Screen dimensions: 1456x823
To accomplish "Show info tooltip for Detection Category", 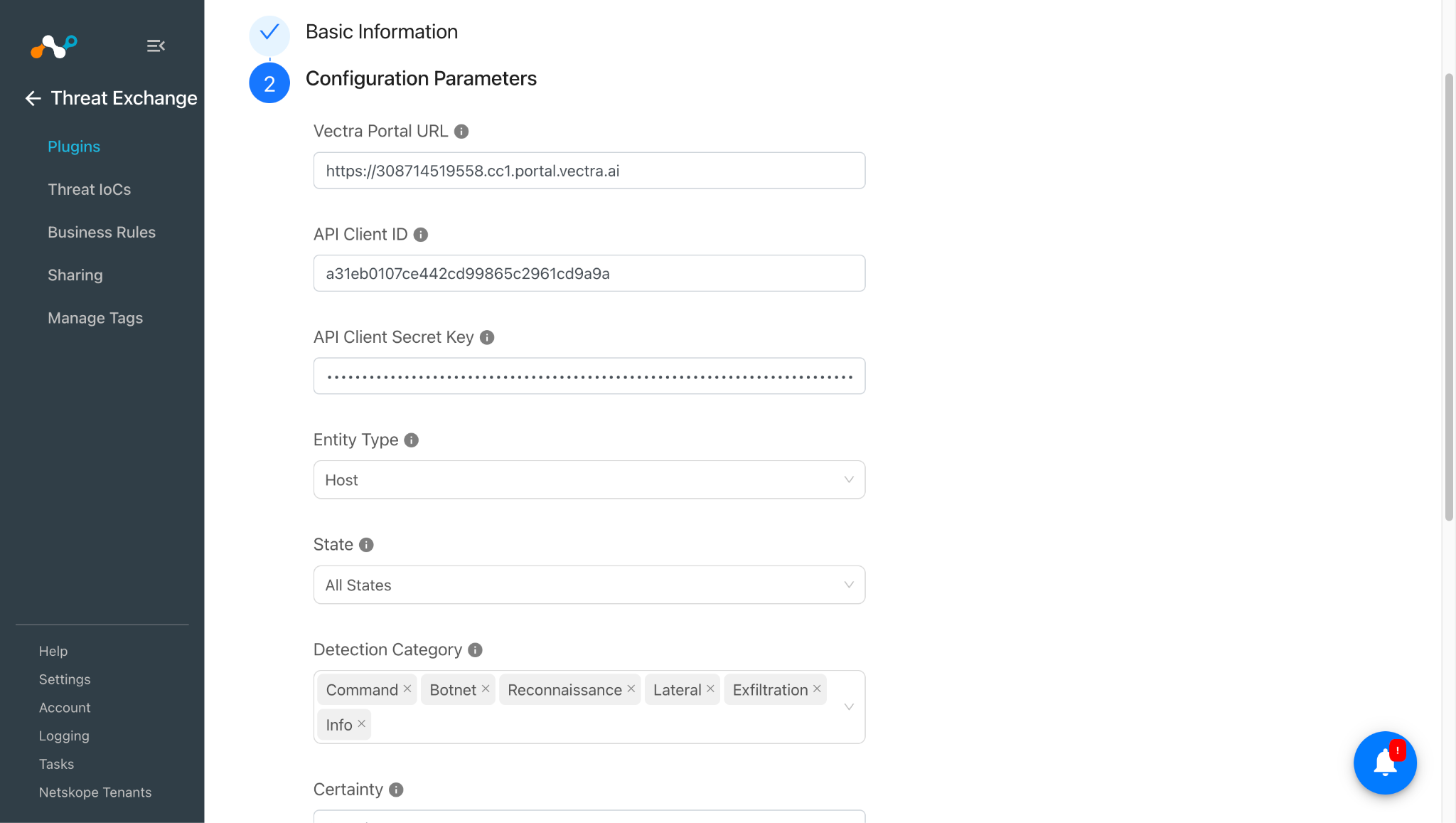I will click(x=476, y=650).
